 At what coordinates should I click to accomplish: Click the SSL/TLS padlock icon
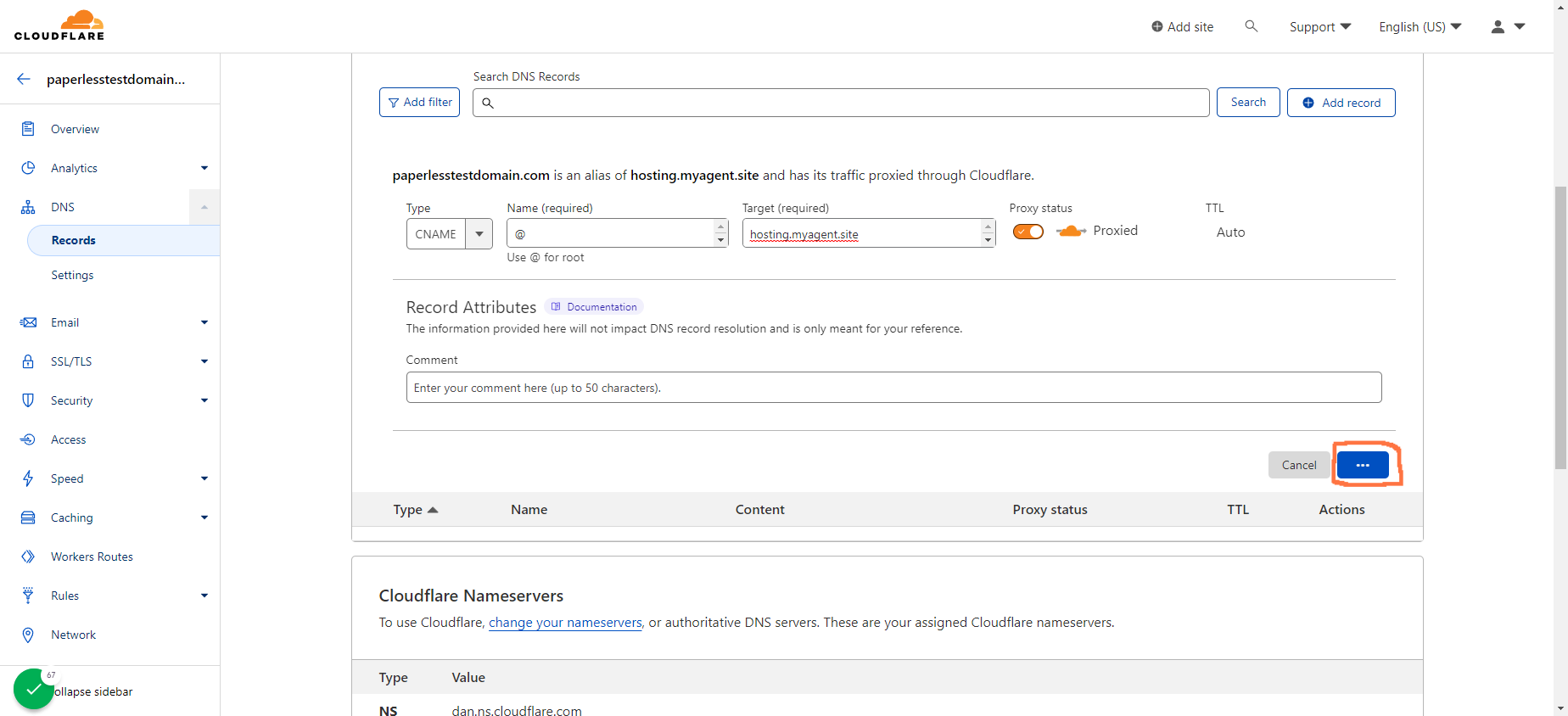click(x=28, y=361)
